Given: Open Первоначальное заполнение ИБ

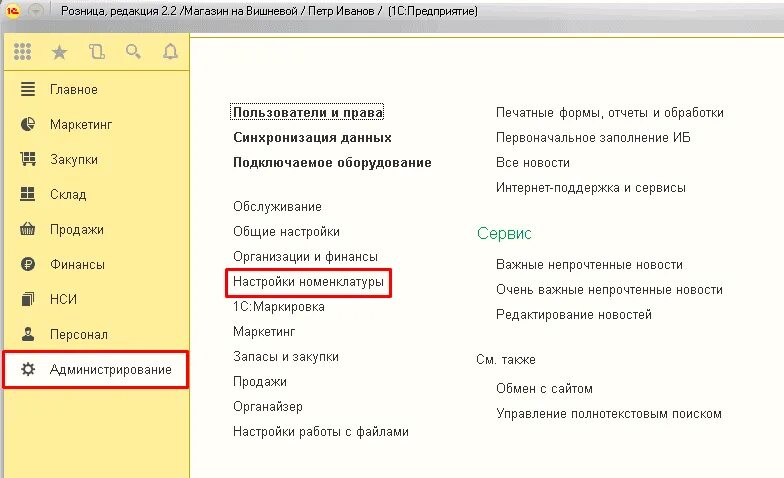Looking at the screenshot, I should [x=593, y=138].
